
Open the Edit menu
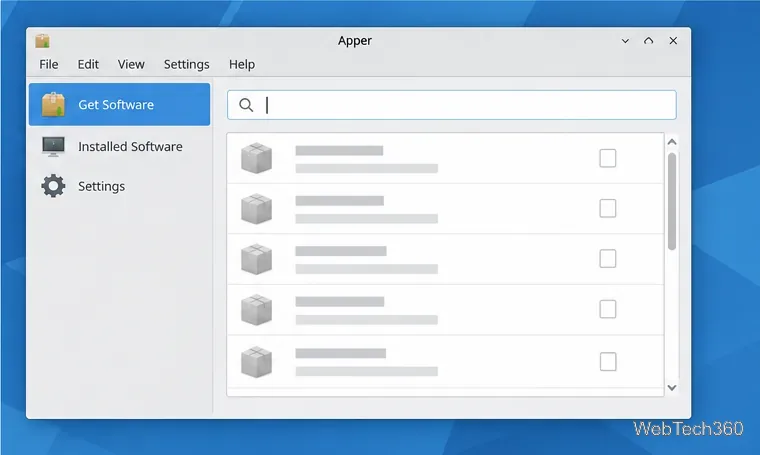[x=88, y=64]
